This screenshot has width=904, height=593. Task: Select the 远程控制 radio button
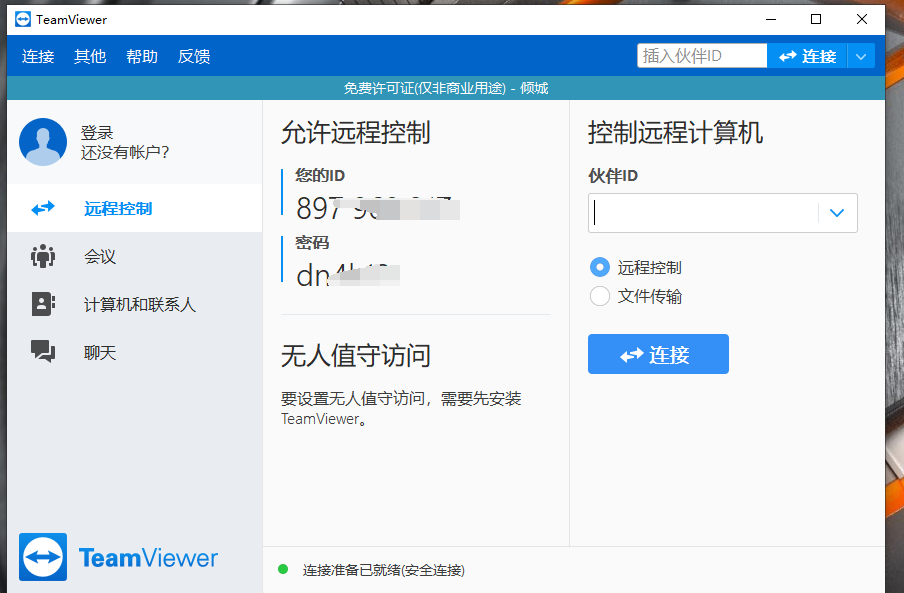[x=600, y=267]
